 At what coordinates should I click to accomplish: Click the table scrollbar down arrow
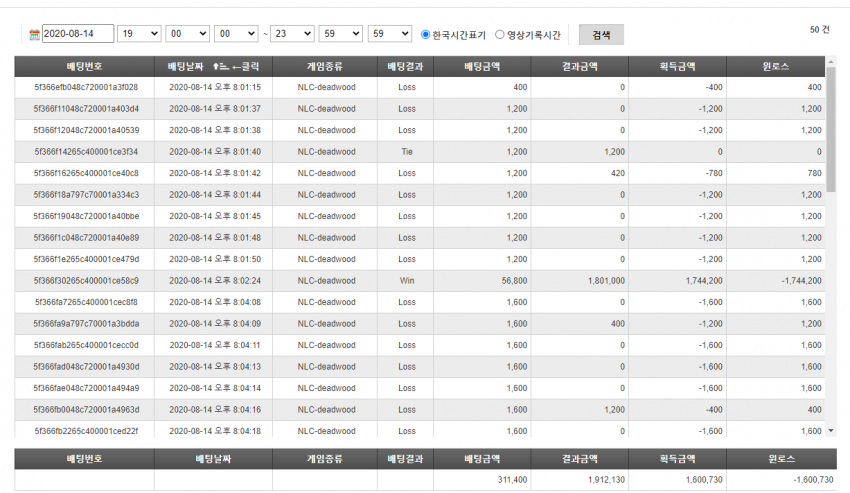(x=831, y=431)
